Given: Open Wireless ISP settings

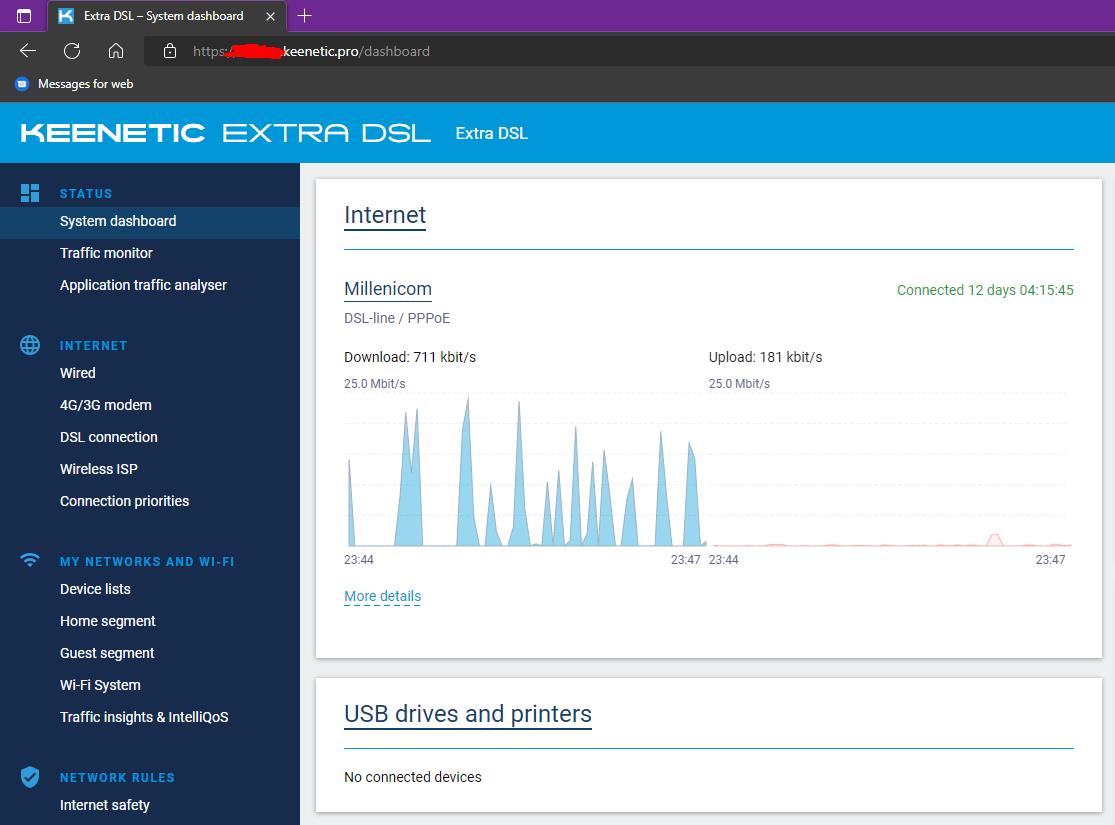Looking at the screenshot, I should point(99,469).
